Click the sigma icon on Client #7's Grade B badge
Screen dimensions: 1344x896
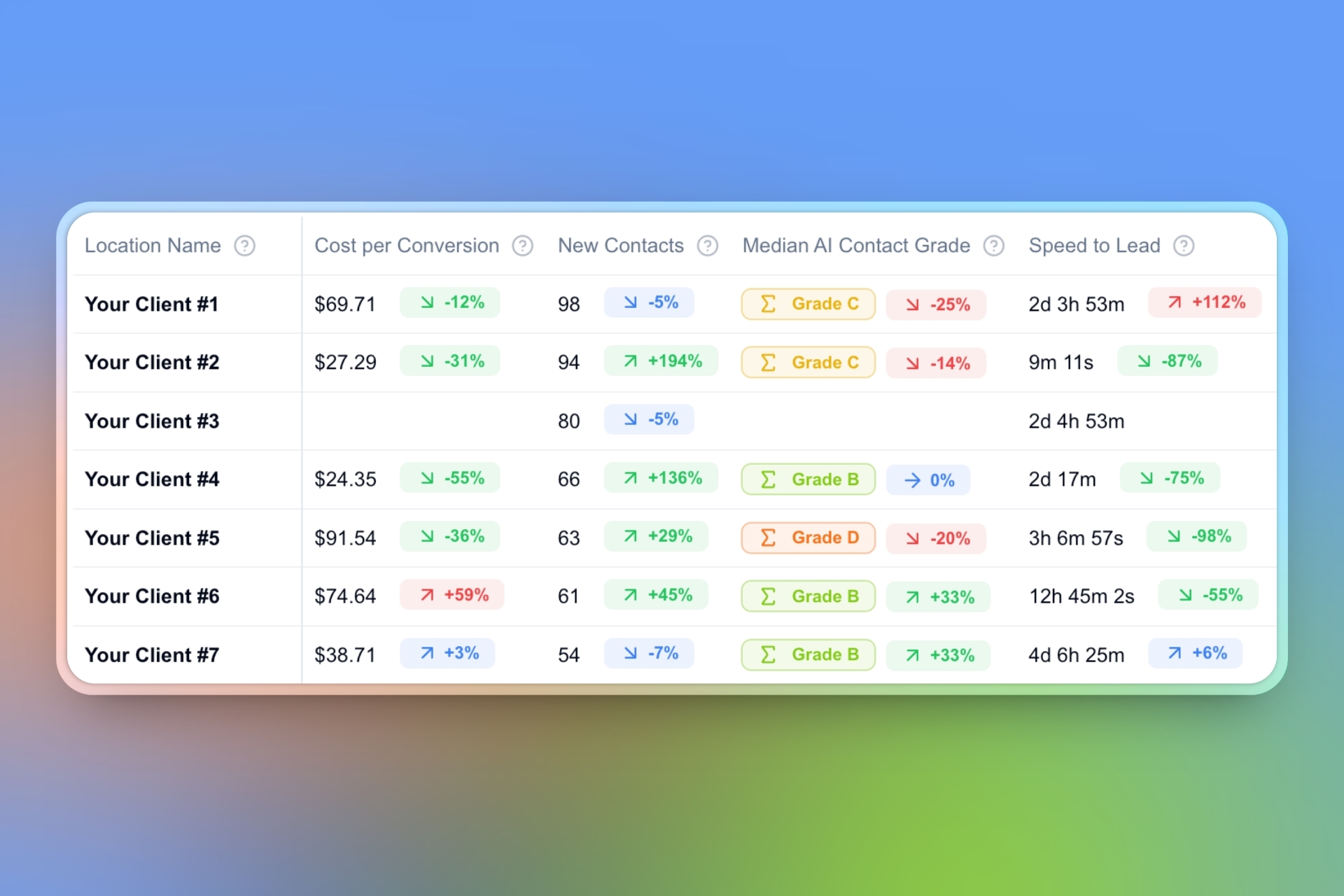click(769, 654)
